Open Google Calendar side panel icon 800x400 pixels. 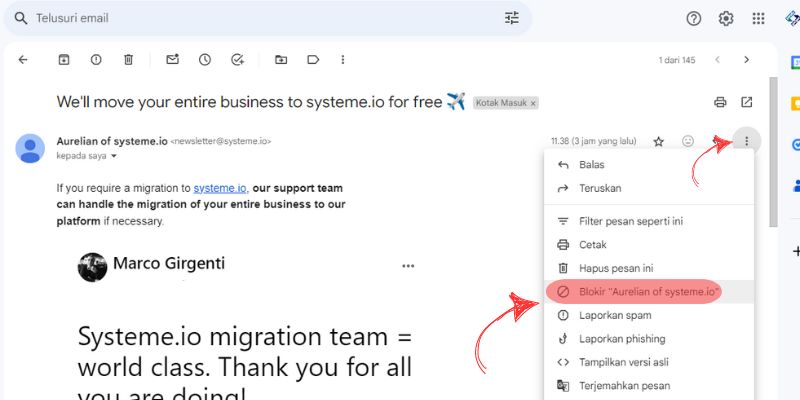click(x=795, y=62)
